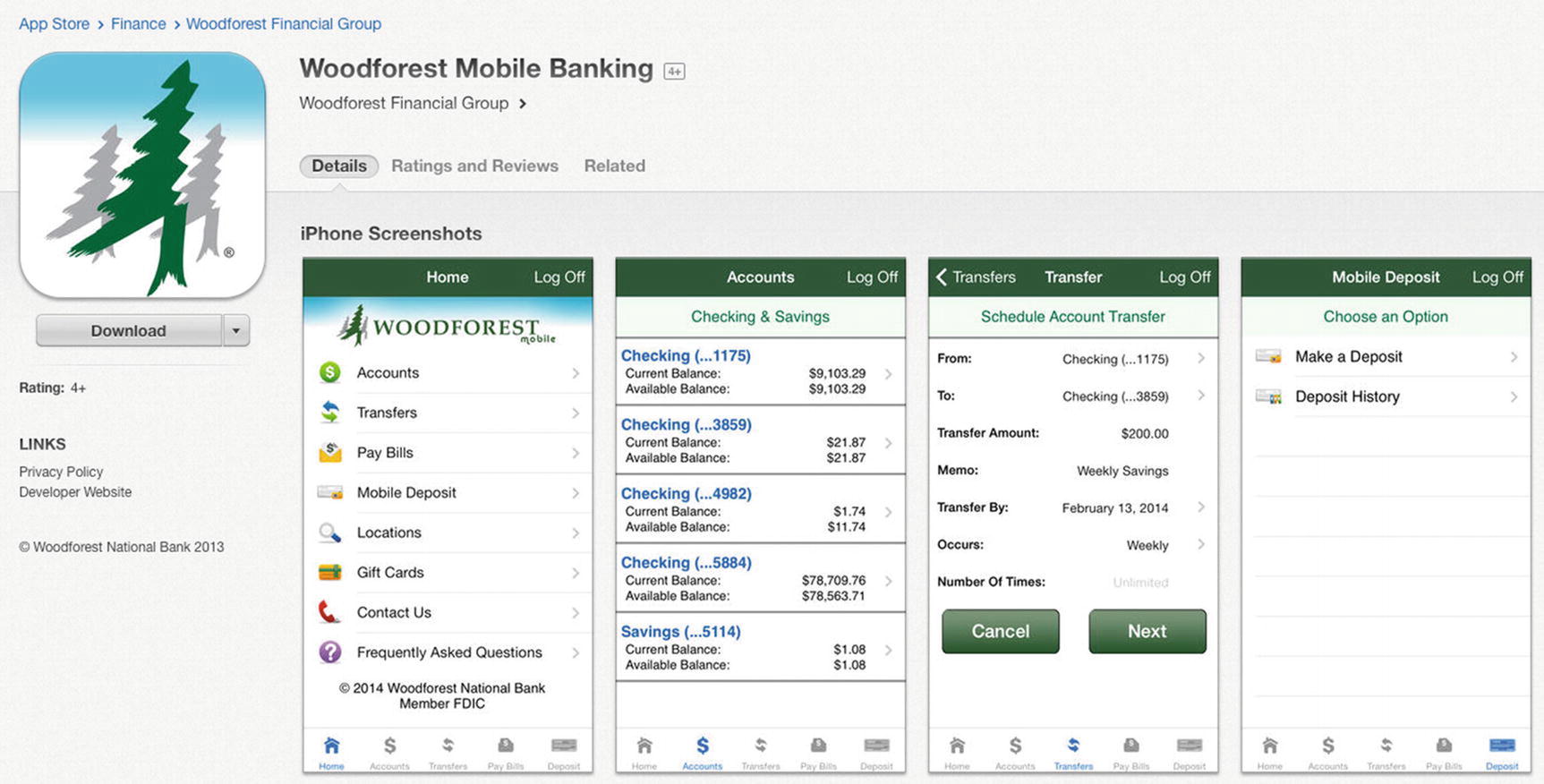
Task: Click the Deposit History icon
Action: click(1269, 396)
